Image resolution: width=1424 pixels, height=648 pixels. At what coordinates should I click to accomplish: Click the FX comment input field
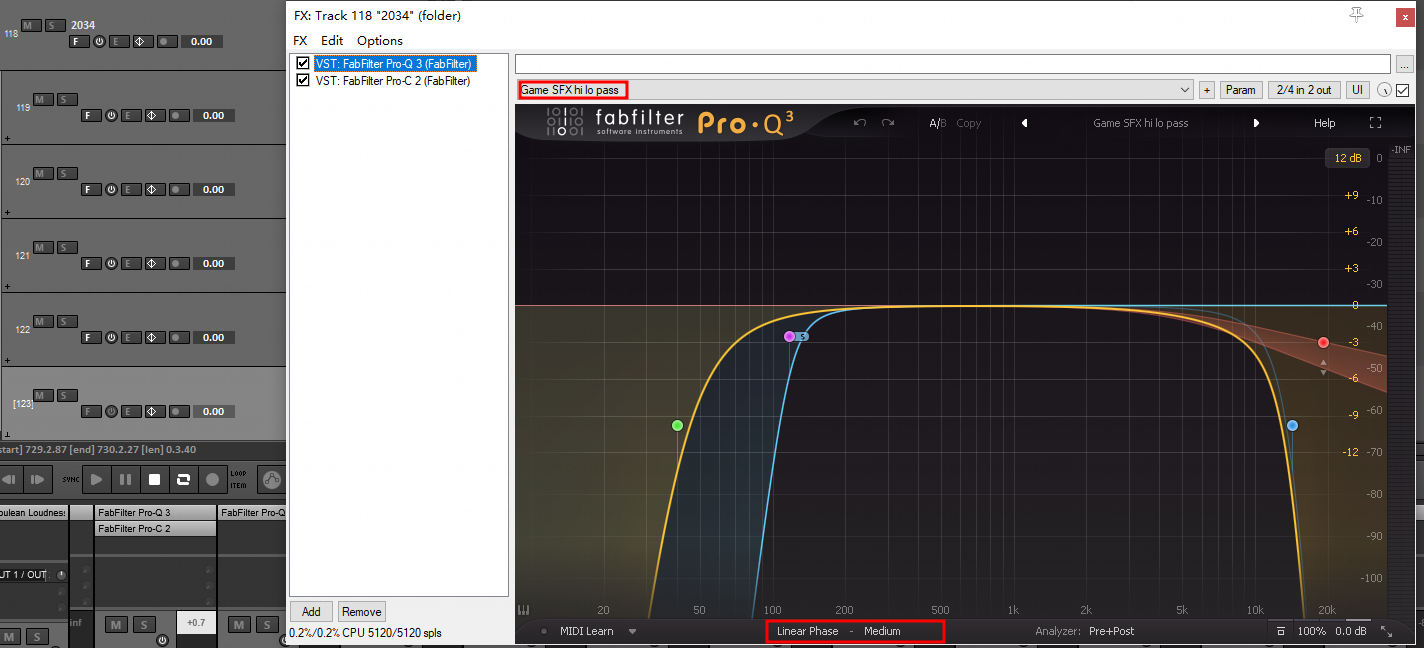click(952, 64)
